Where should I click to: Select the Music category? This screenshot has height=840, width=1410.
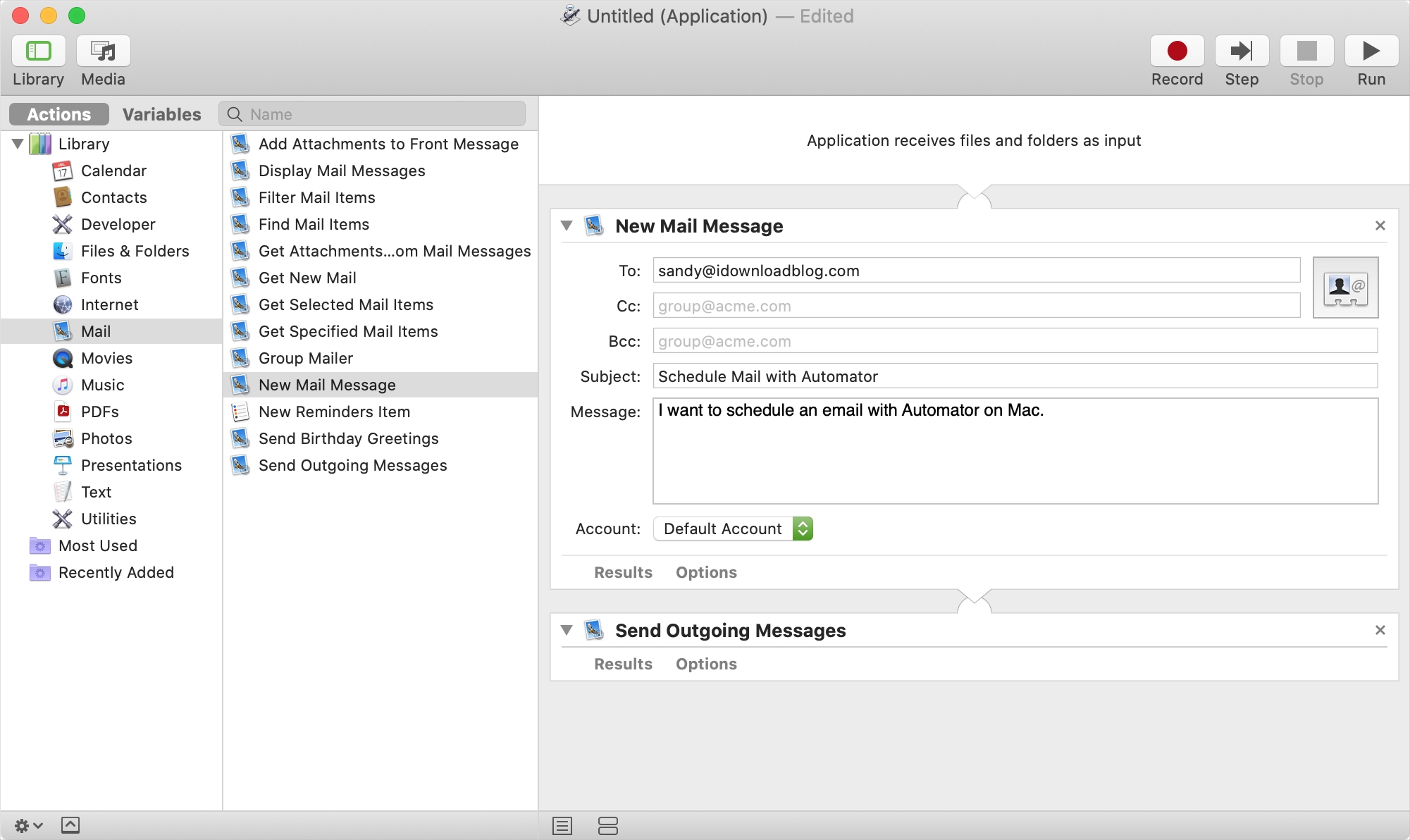[113, 385]
